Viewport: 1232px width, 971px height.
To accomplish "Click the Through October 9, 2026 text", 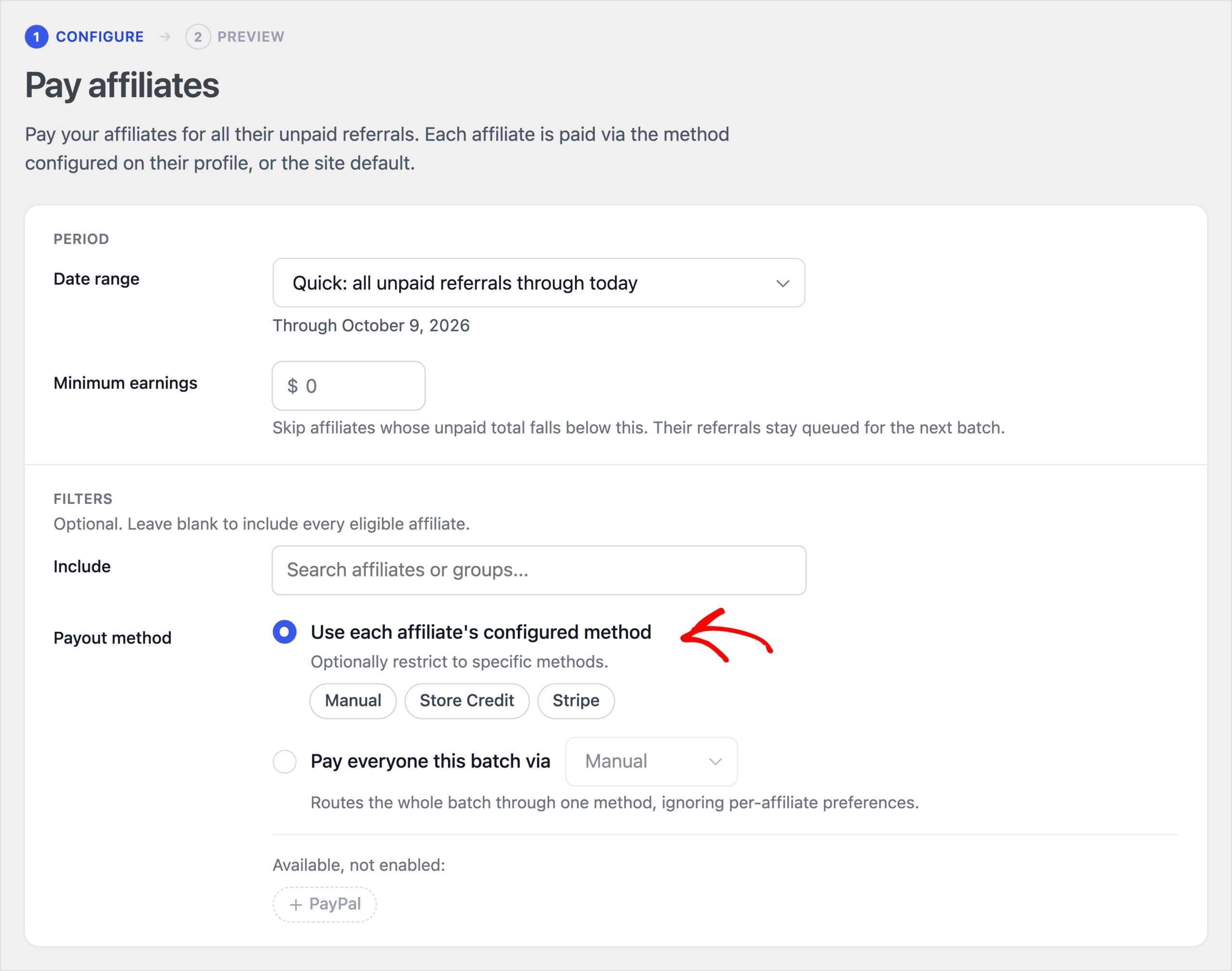I will click(x=371, y=325).
